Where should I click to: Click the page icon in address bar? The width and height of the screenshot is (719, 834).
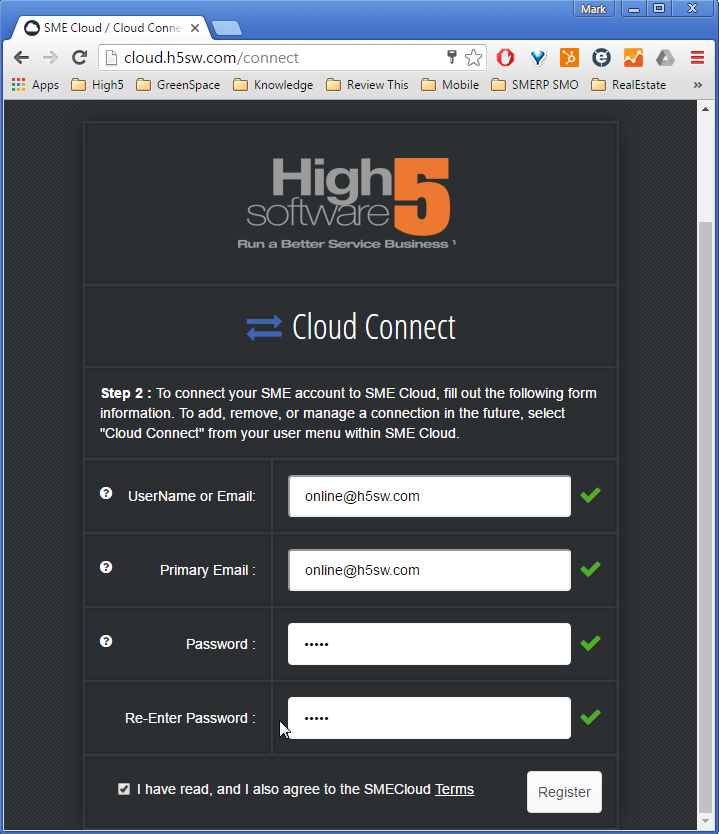(111, 57)
